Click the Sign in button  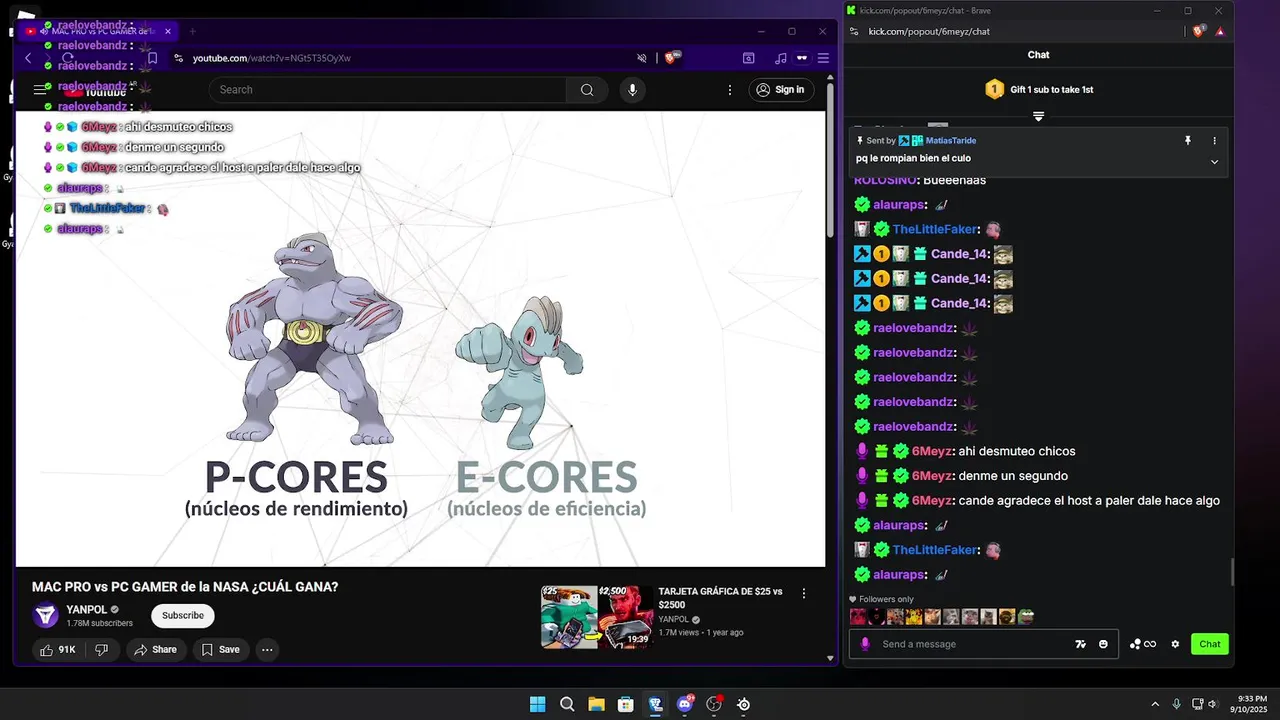pos(781,90)
